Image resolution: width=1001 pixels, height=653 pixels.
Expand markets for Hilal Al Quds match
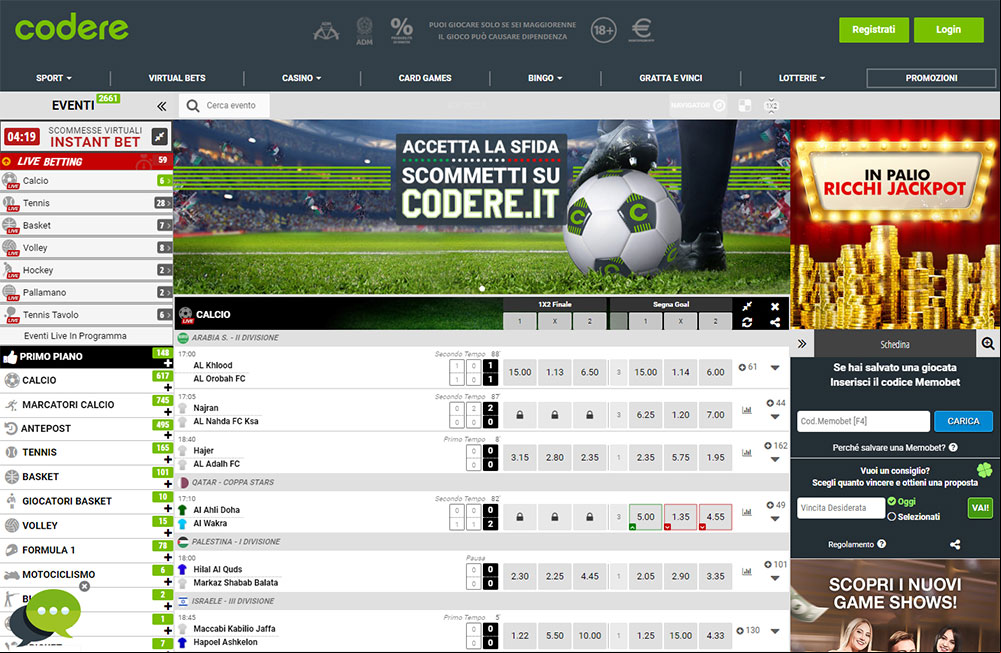775,578
